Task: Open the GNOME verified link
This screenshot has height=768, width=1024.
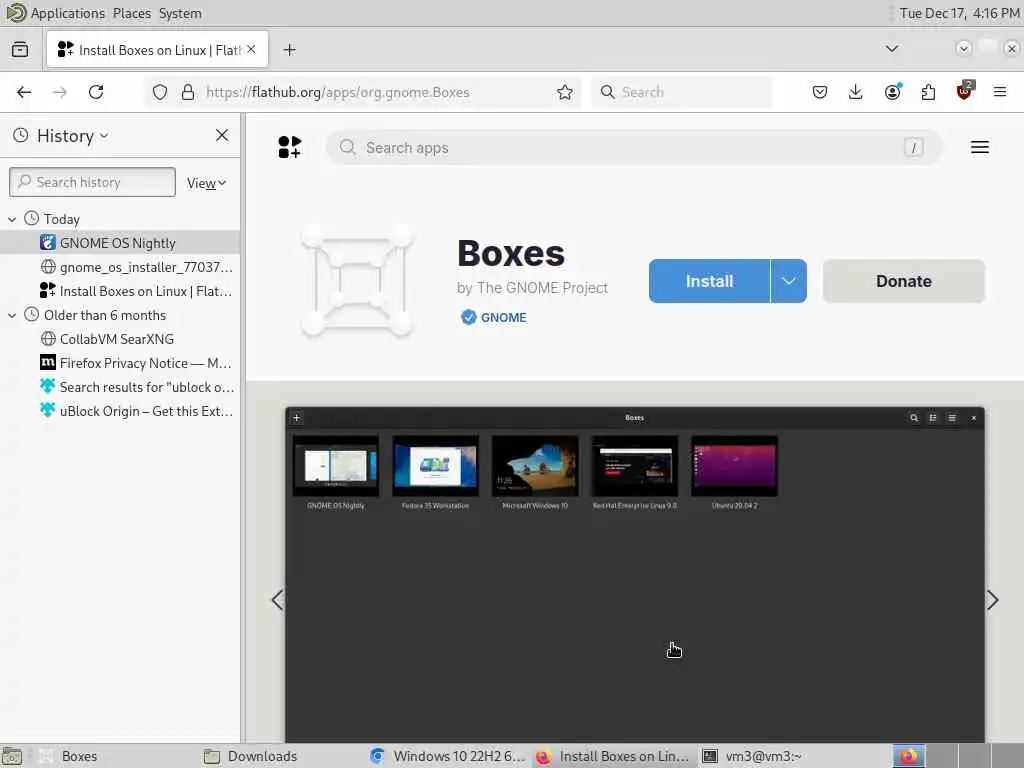Action: point(504,317)
